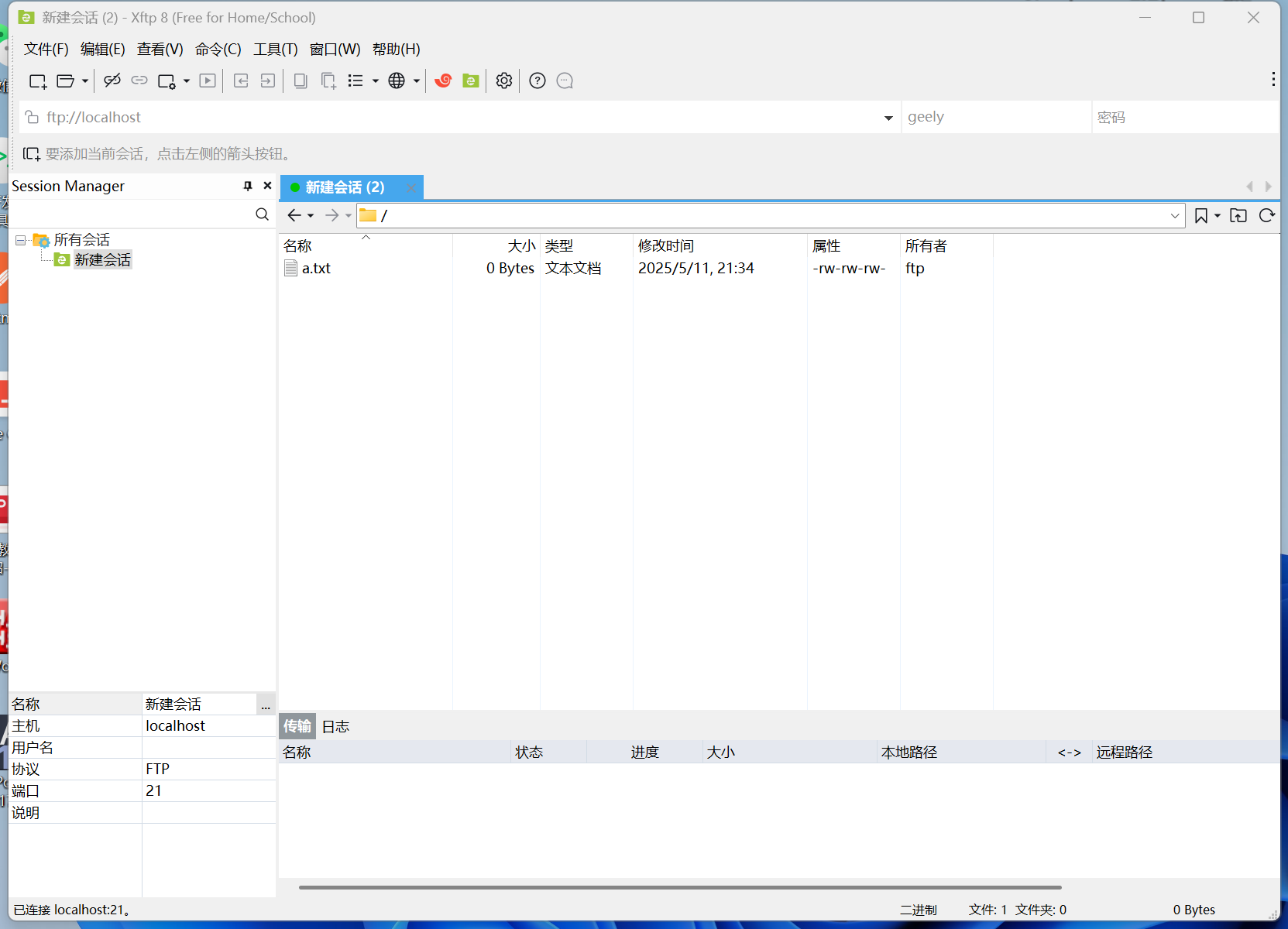This screenshot has height=929, width=1288.
Task: Go forward with the right arrow button
Action: (x=331, y=215)
